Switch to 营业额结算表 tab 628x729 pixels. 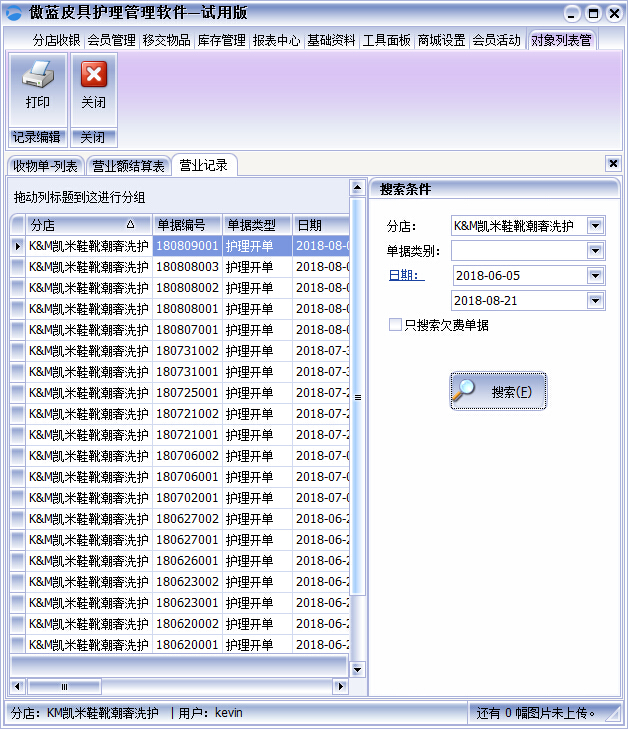[x=128, y=166]
